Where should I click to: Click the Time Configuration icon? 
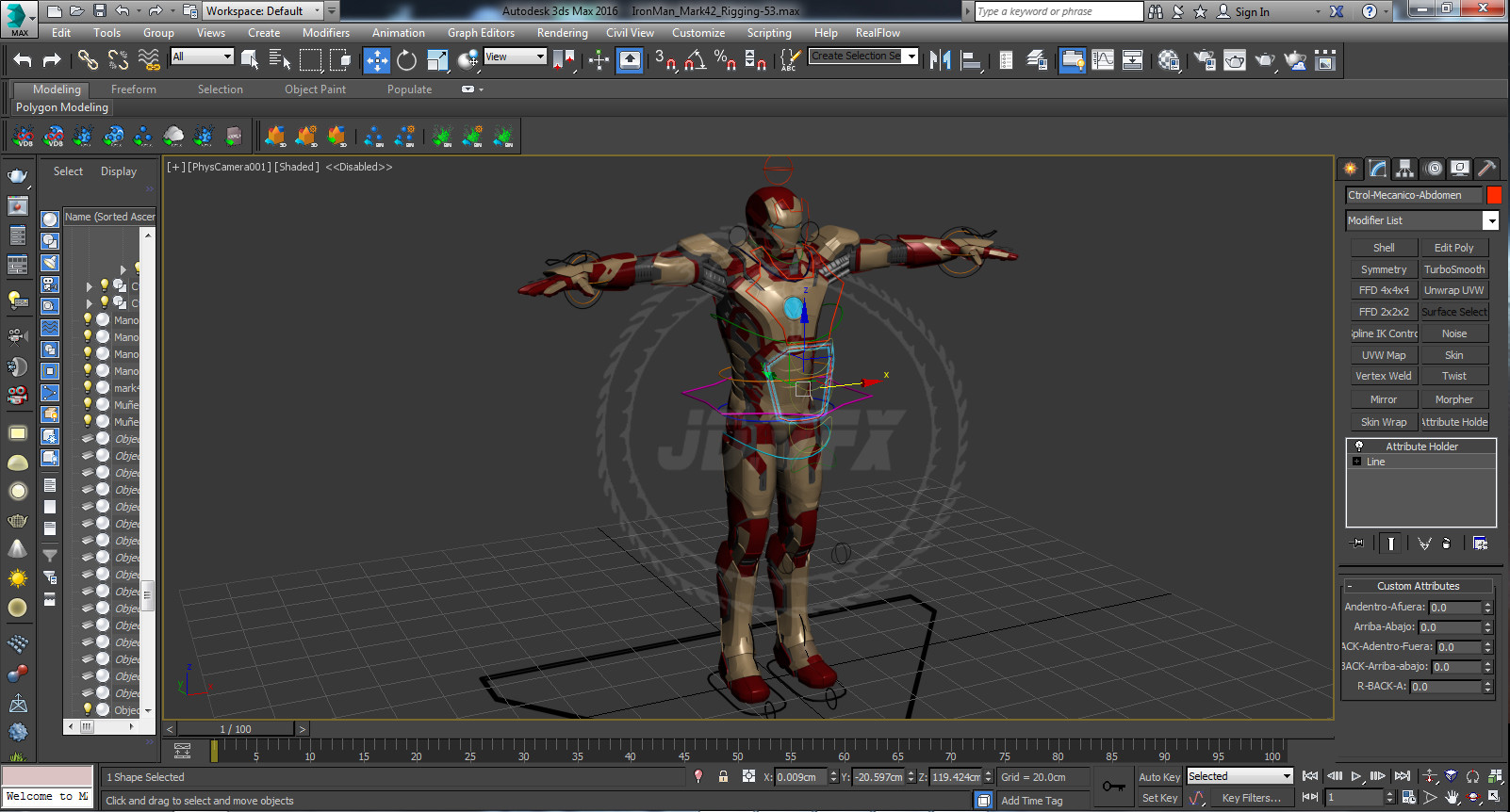(1409, 797)
